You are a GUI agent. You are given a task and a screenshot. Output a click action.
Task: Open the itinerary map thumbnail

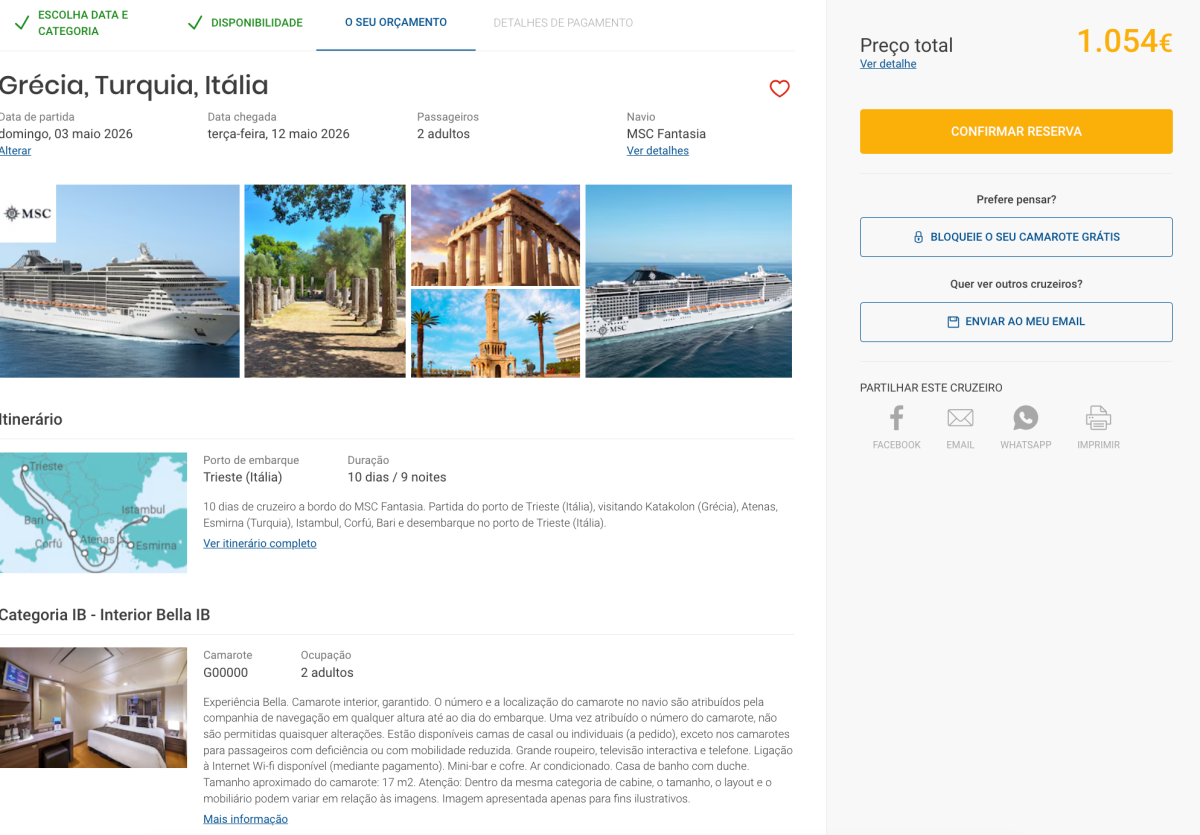click(x=93, y=513)
